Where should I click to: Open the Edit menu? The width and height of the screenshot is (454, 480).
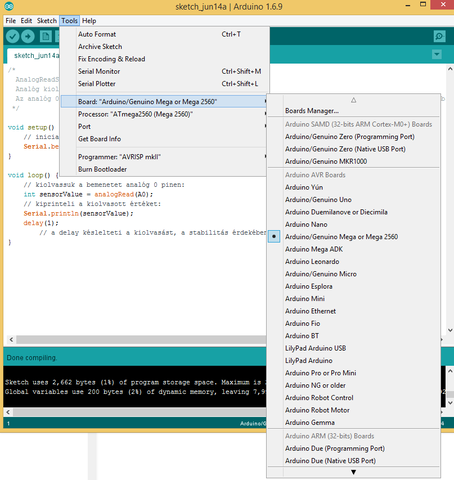click(x=26, y=21)
